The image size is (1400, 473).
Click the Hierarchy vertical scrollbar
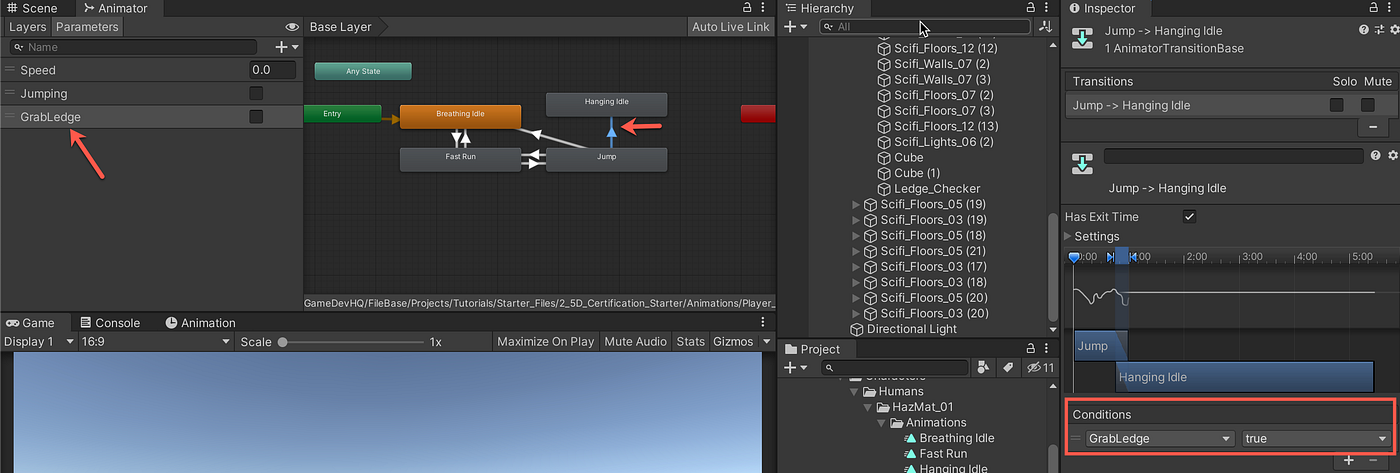pyautogui.click(x=1055, y=267)
